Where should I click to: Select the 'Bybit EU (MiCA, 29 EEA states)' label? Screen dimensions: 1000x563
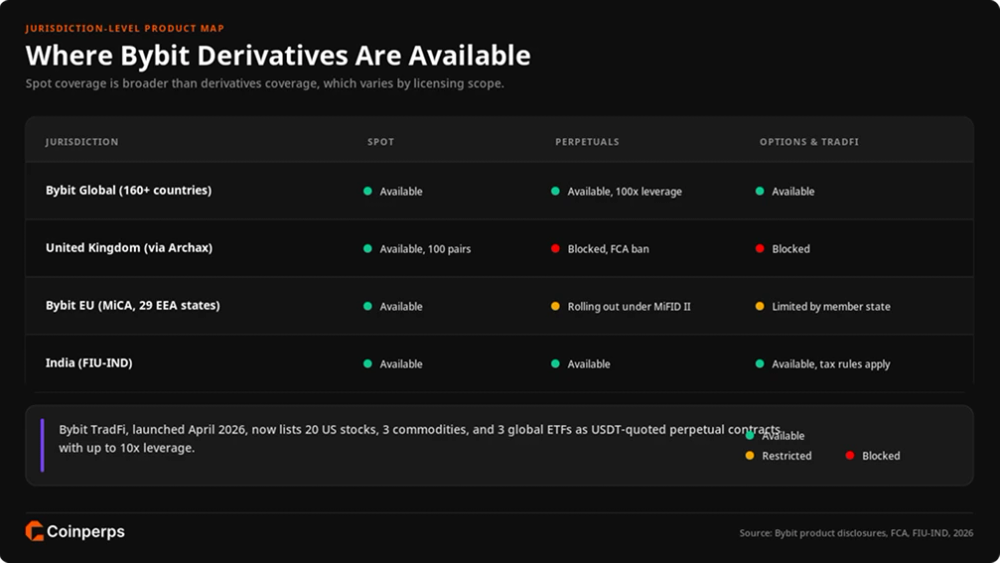(x=133, y=305)
